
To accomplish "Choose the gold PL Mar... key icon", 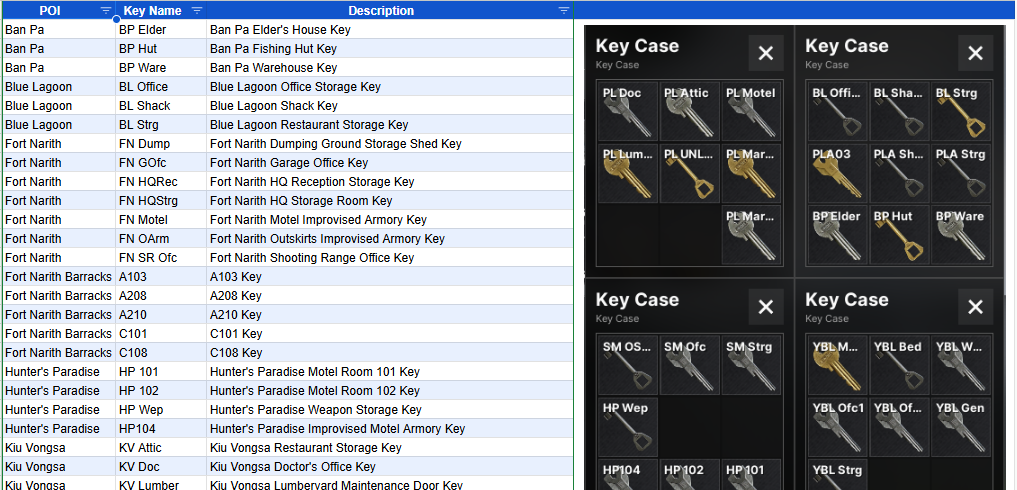I will point(752,173).
